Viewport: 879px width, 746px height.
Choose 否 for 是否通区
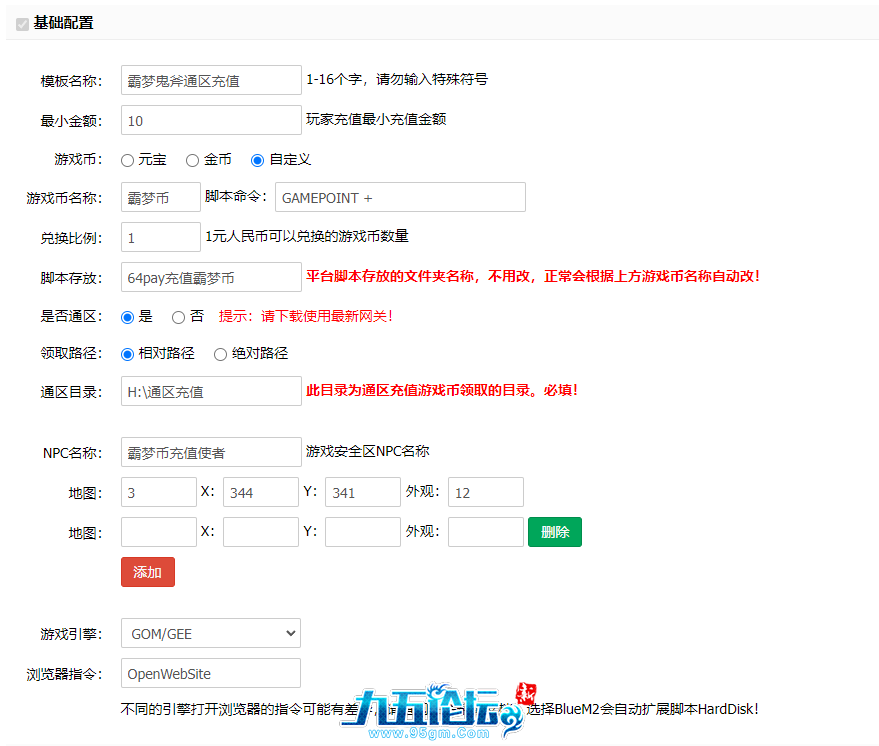(x=178, y=317)
